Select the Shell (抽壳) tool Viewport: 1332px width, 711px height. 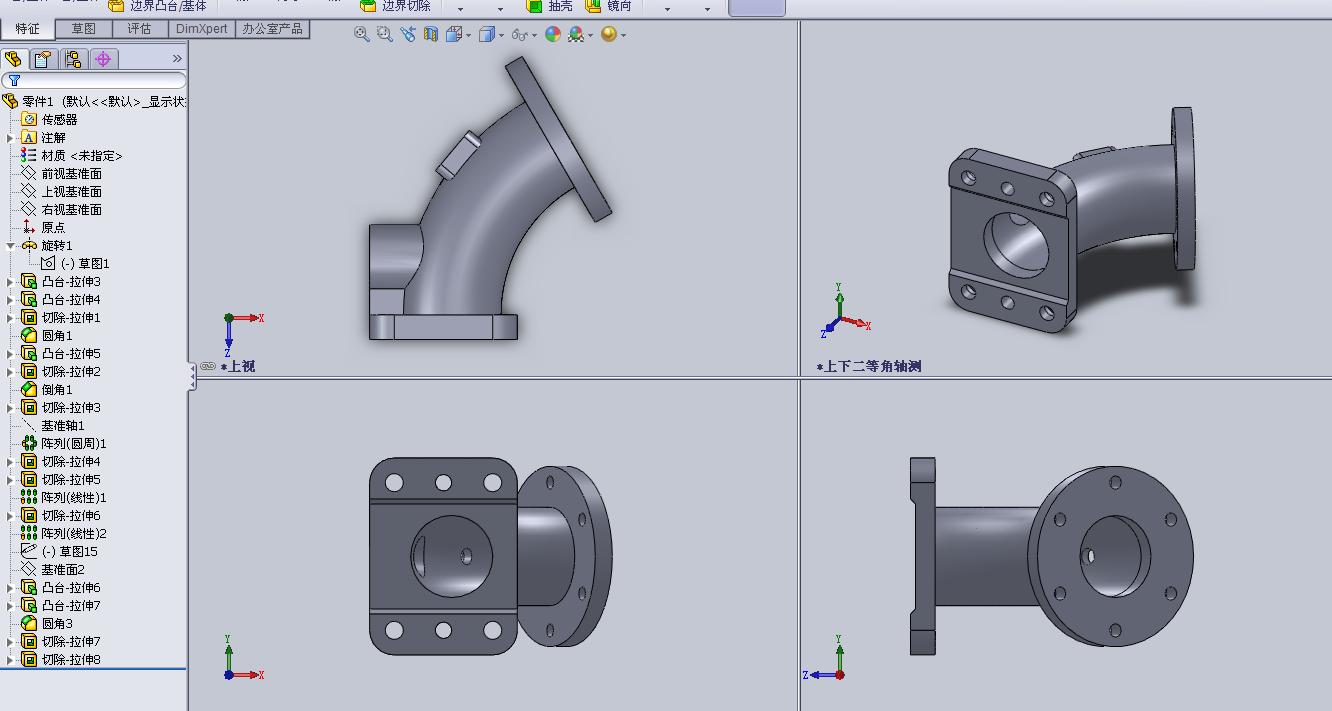click(549, 5)
